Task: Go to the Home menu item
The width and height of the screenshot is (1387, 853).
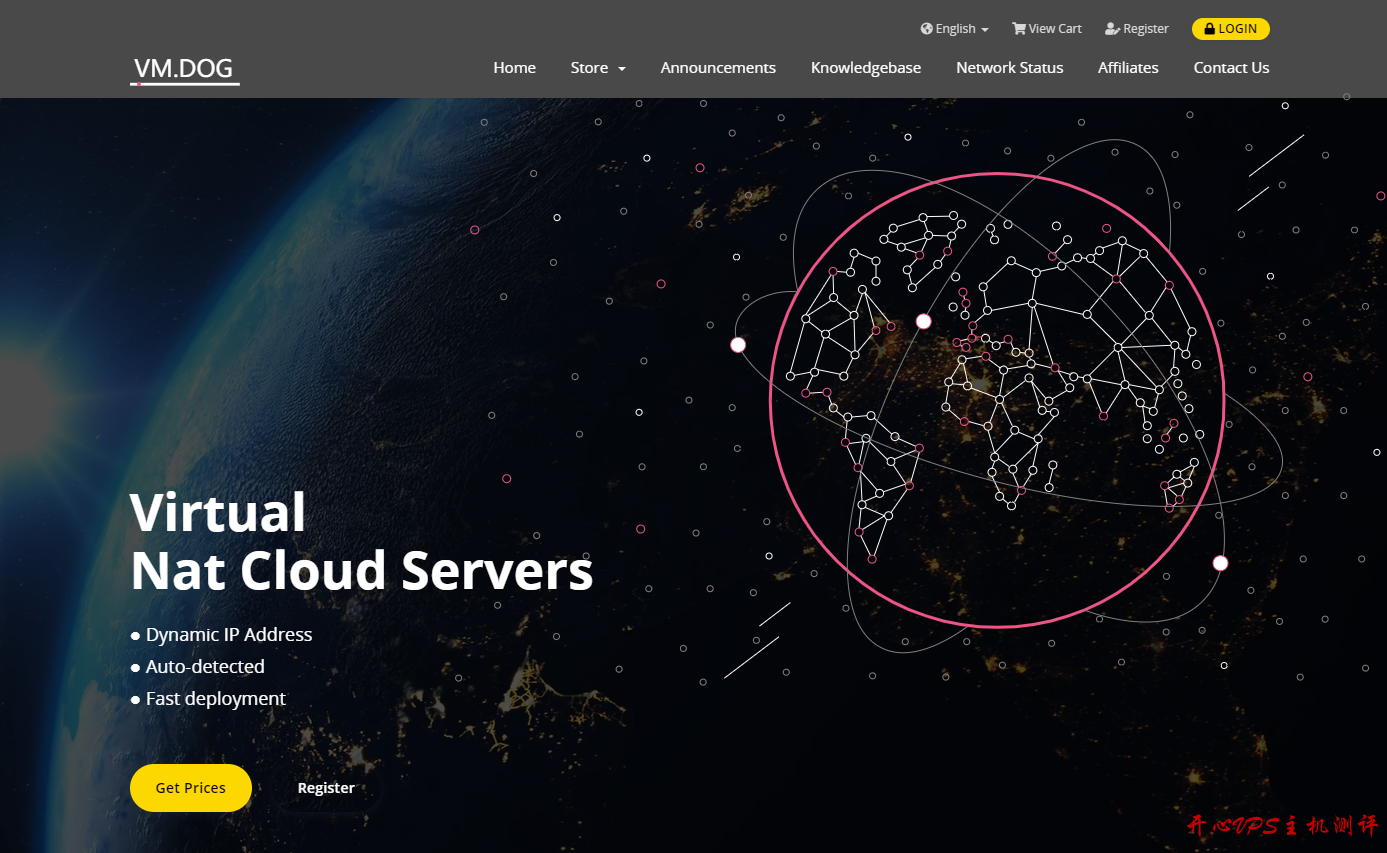Action: (514, 68)
